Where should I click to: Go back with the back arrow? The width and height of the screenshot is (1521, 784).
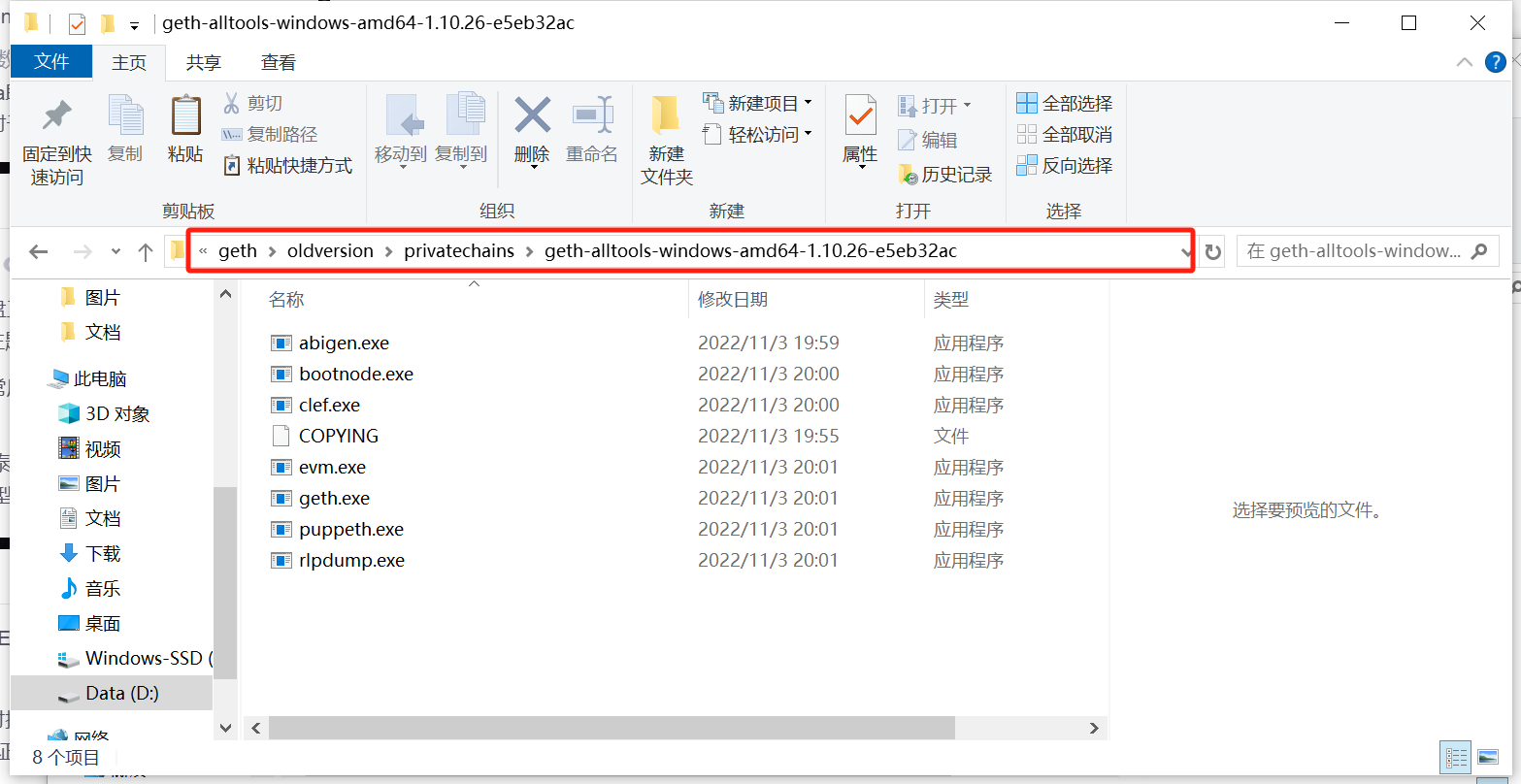tap(39, 251)
